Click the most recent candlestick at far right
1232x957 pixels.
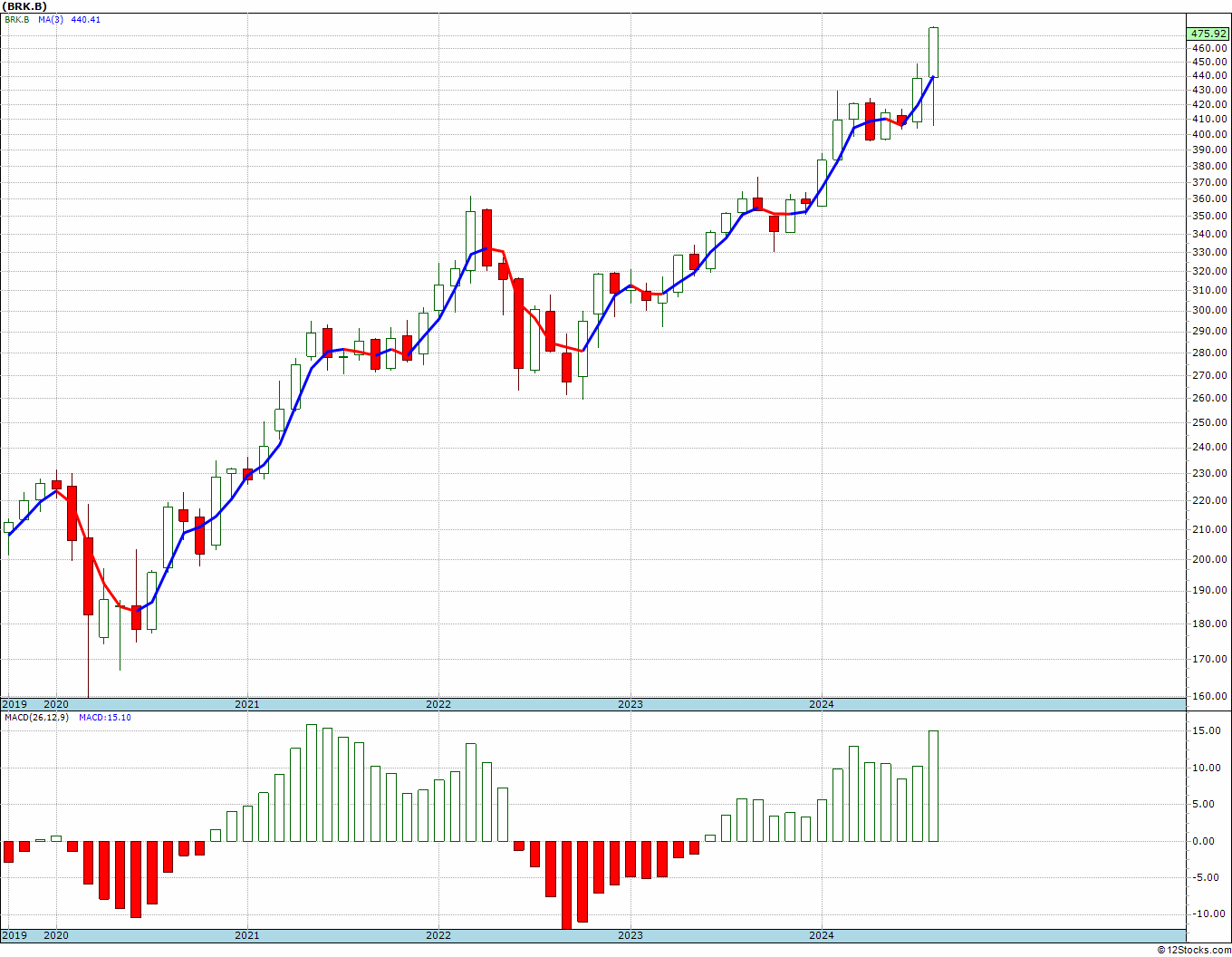(x=933, y=53)
